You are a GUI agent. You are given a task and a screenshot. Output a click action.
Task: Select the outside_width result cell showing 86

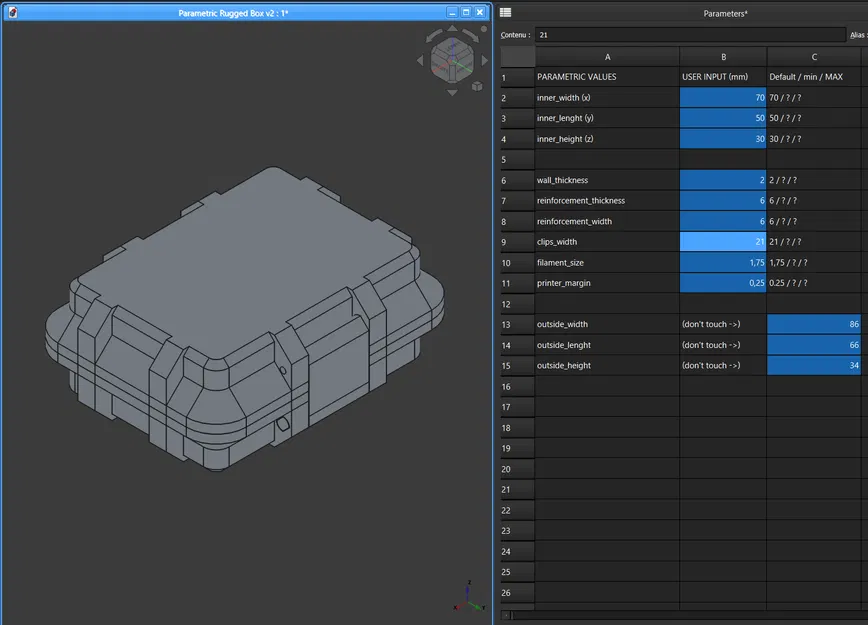[814, 324]
